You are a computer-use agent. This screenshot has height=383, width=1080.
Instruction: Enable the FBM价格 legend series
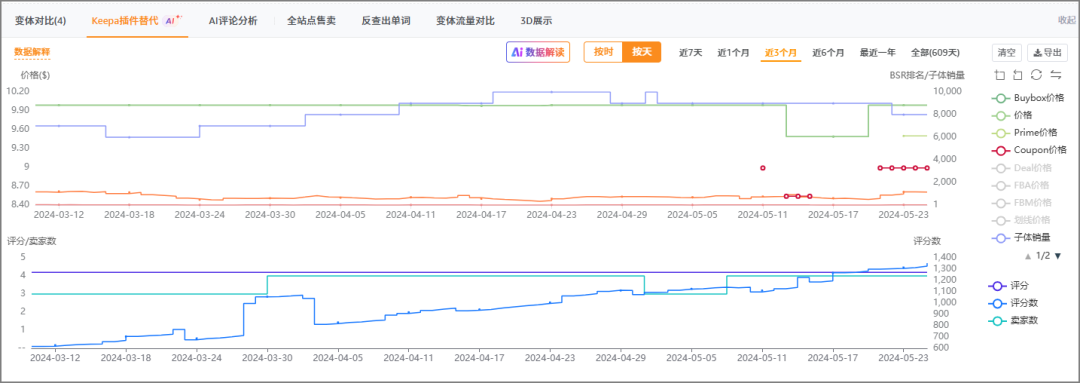[1022, 202]
